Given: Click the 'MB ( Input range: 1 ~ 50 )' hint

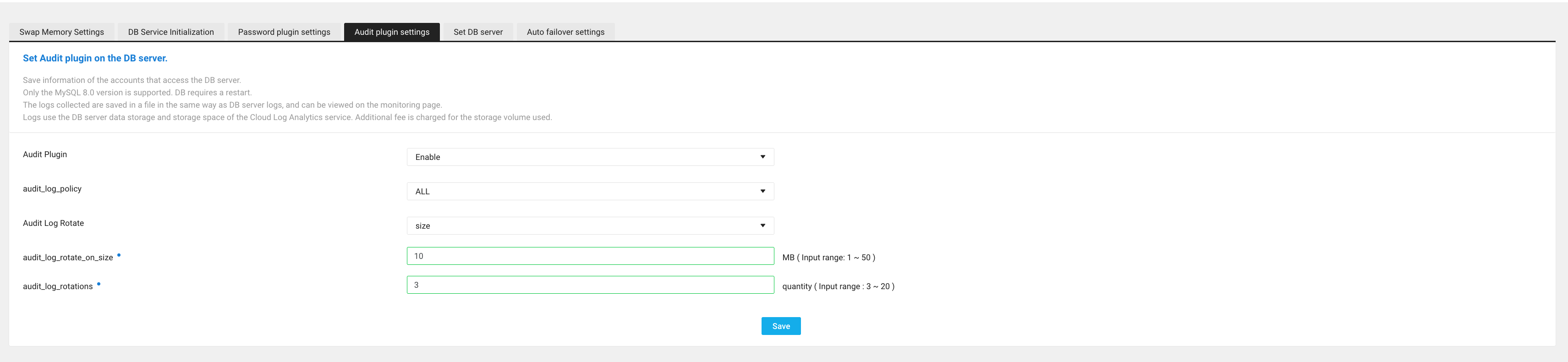Looking at the screenshot, I should click(829, 258).
